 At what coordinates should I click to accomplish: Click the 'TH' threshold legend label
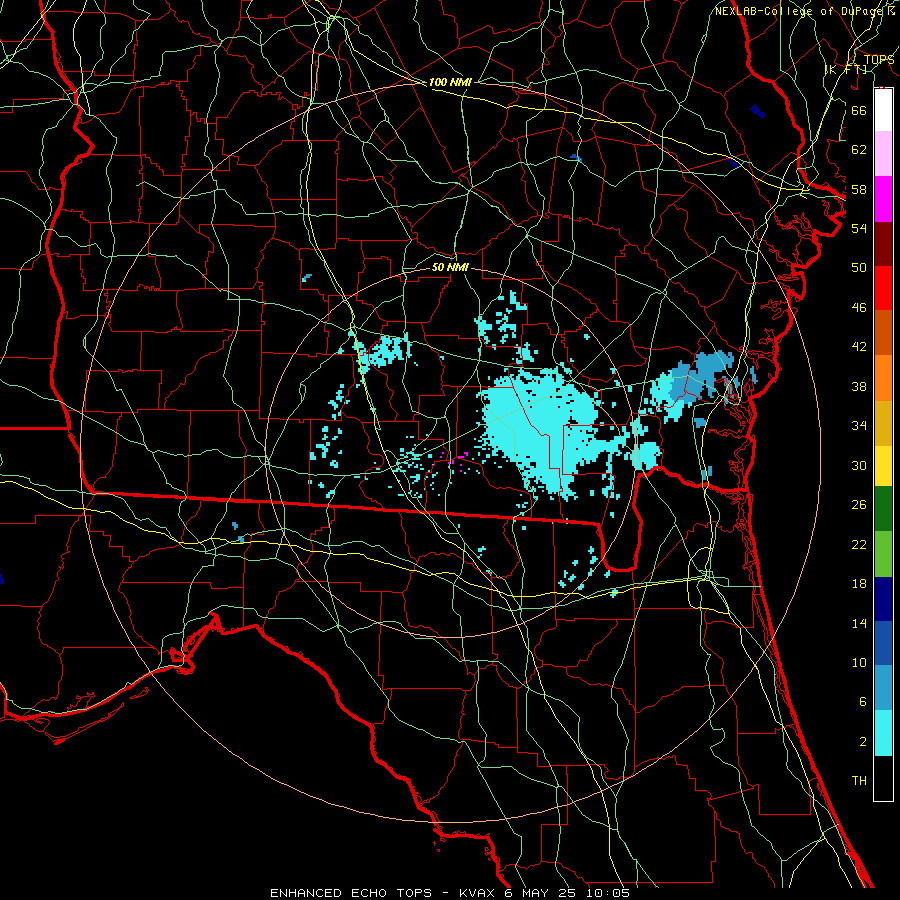click(859, 781)
